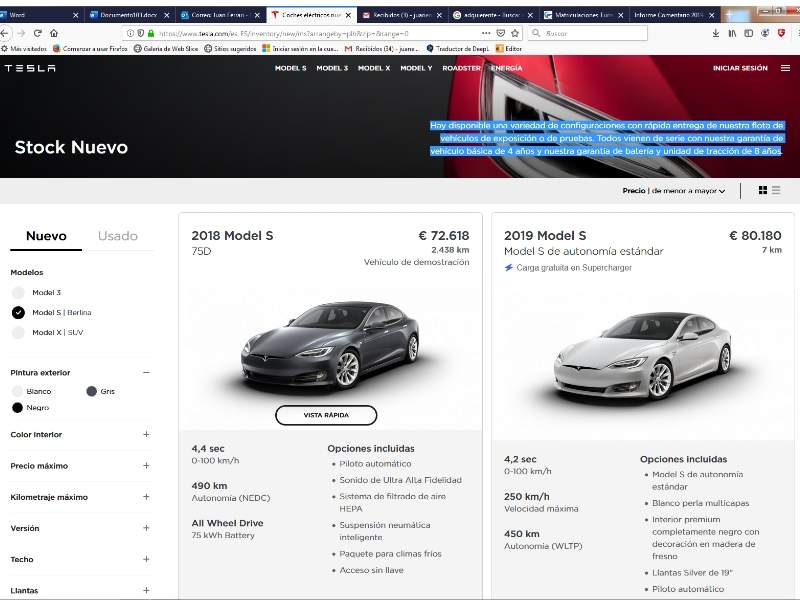Toggle the Firefox sidebar icon
800x600 pixels.
pyautogui.click(x=748, y=33)
